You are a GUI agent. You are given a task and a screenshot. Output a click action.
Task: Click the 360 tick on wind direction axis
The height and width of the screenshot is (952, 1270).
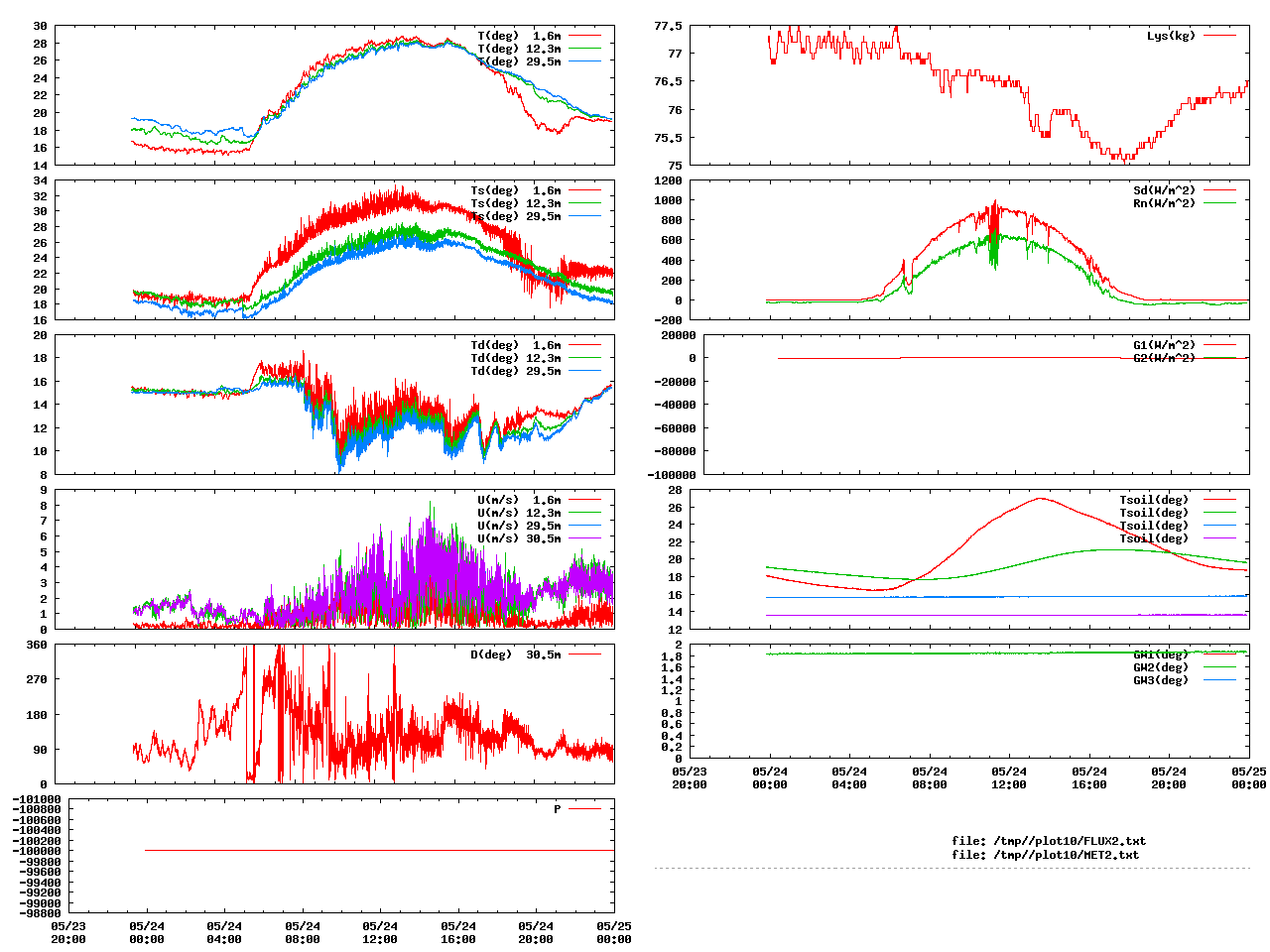tap(37, 646)
